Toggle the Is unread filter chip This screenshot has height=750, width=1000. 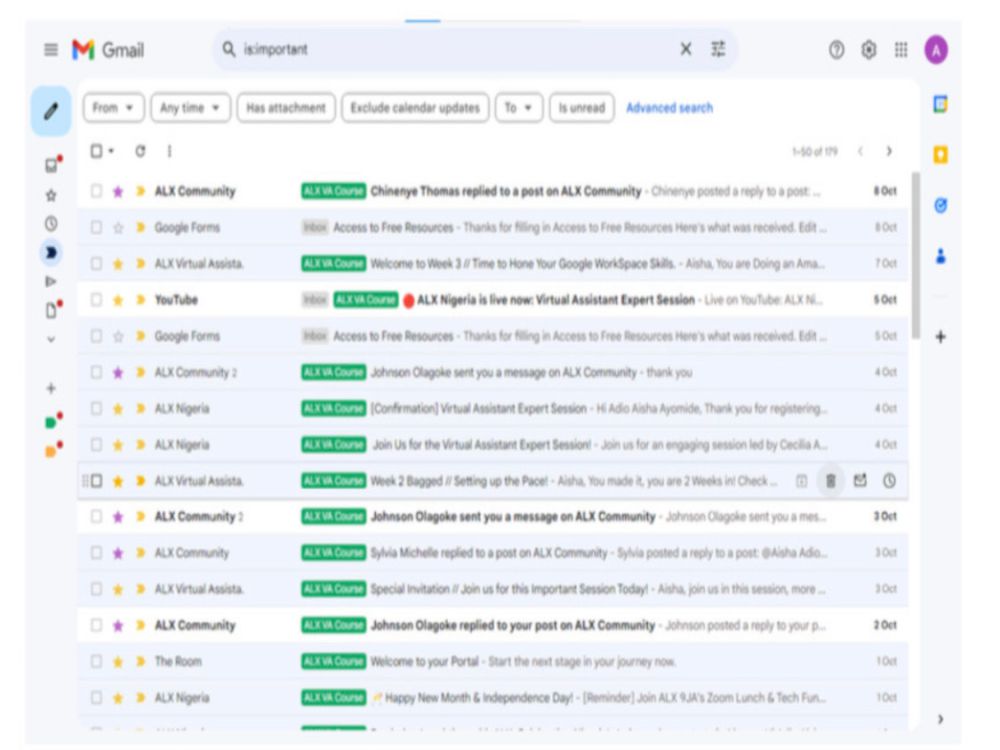[x=582, y=108]
